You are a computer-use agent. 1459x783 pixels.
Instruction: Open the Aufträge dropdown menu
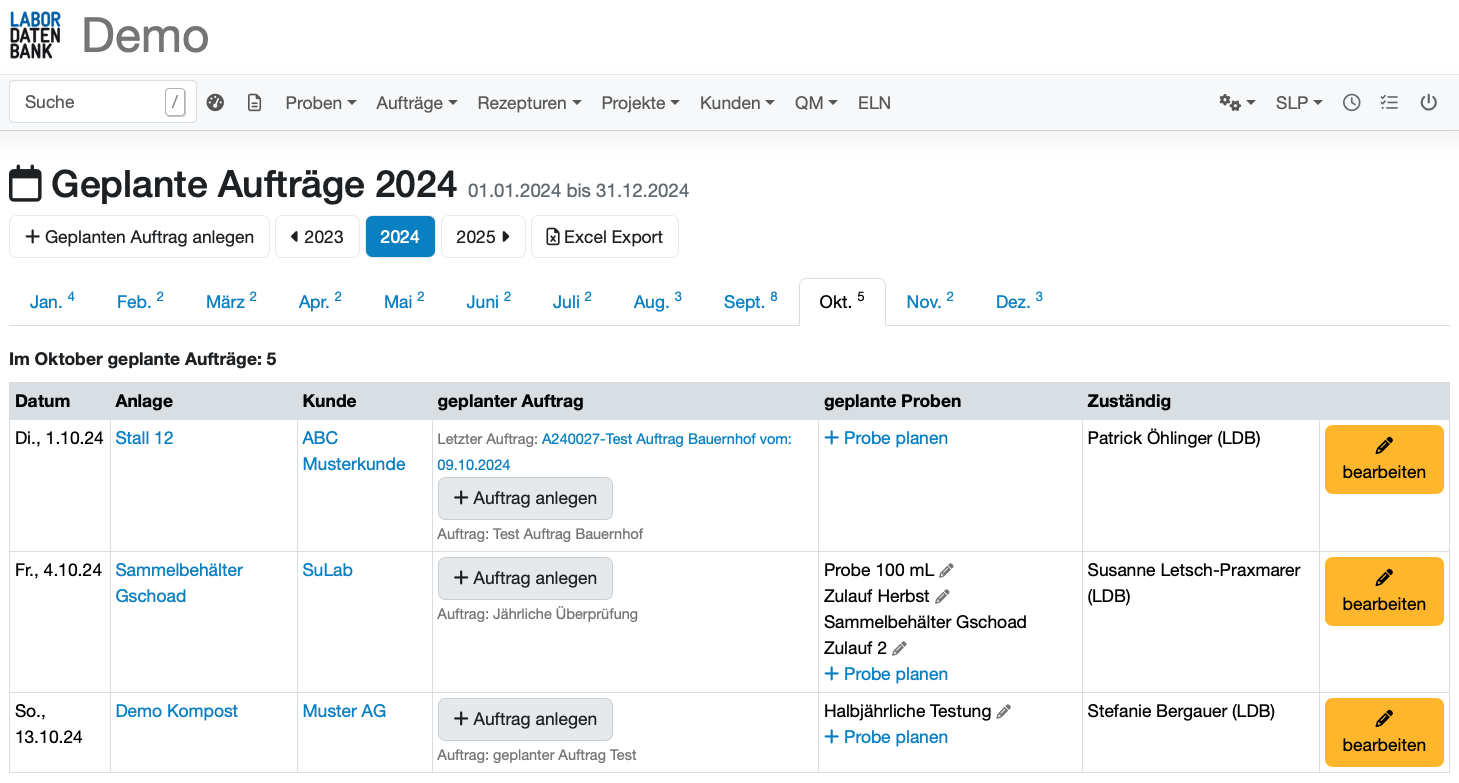point(416,103)
